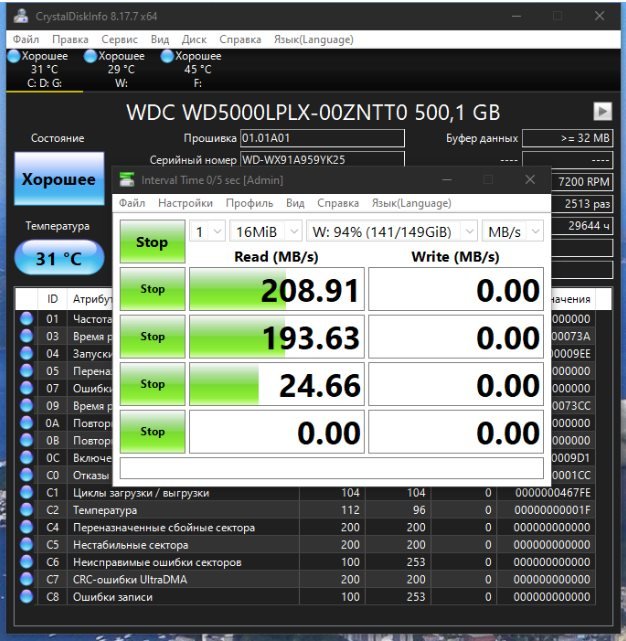Click the status orb for attribute 07
626x641 pixels.
point(27,388)
